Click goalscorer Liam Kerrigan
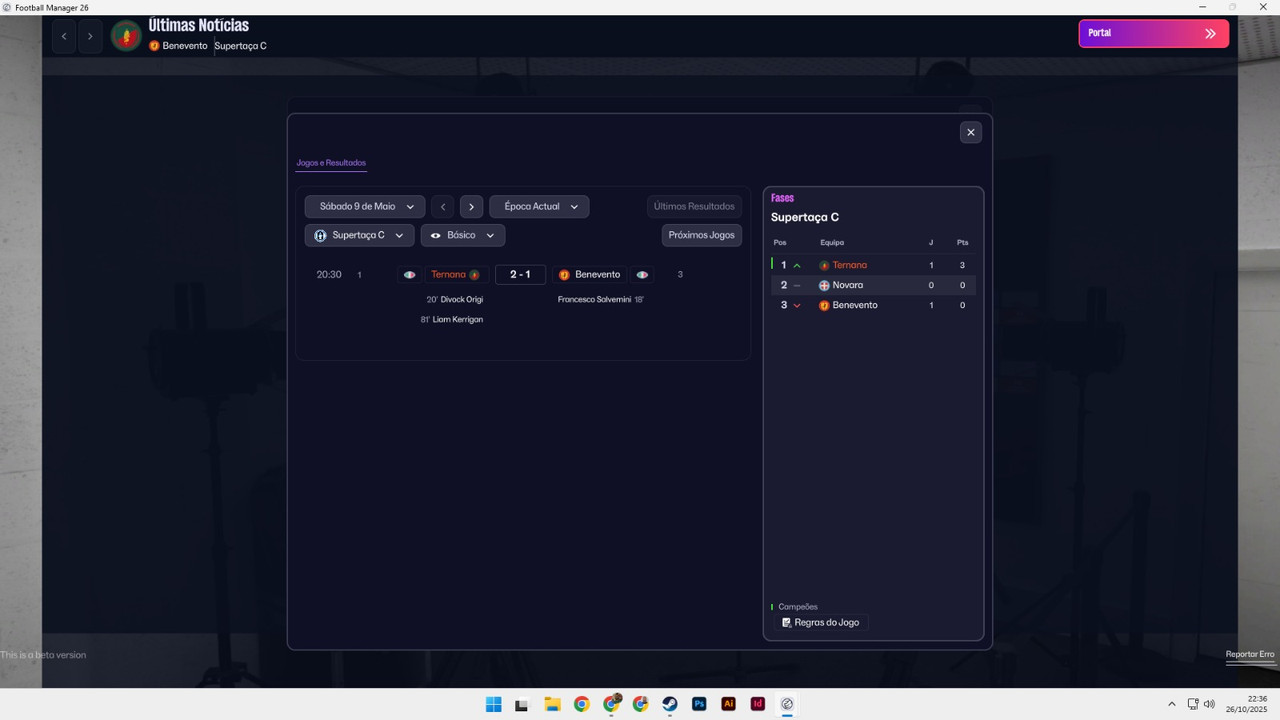Screen dimensions: 1280x720 tap(458, 319)
